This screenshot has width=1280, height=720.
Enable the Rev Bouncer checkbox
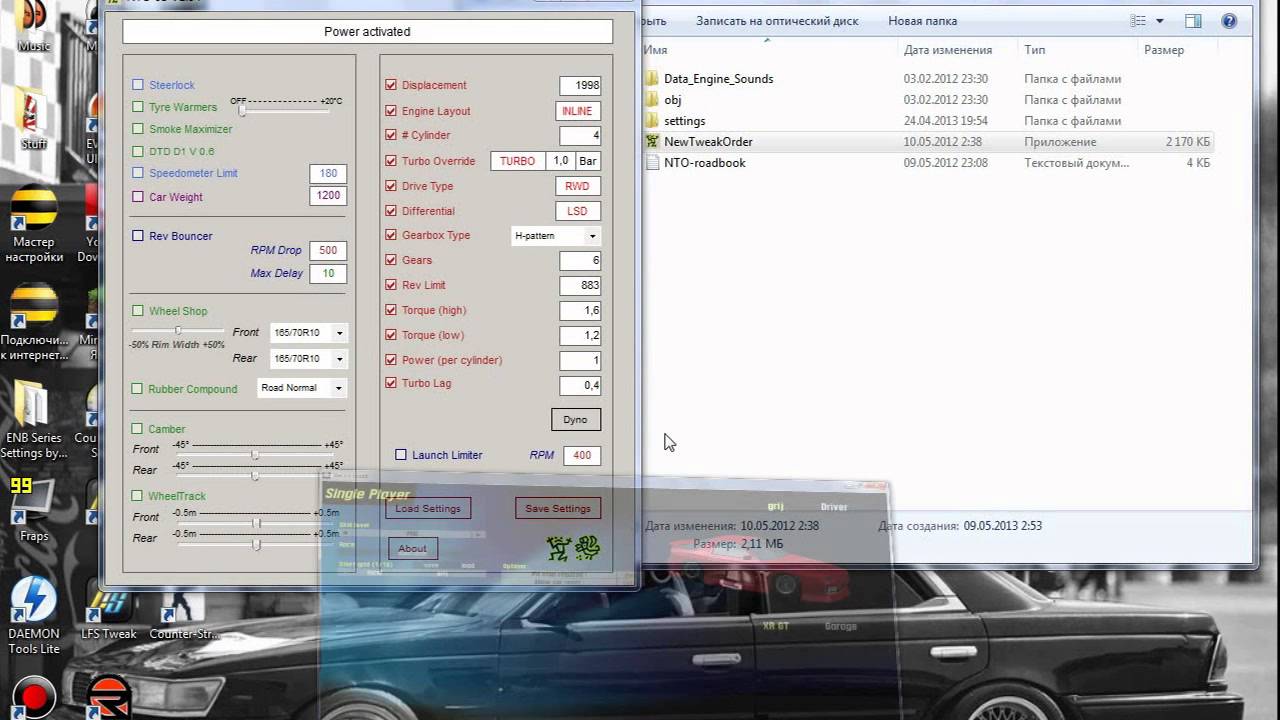click(x=138, y=236)
